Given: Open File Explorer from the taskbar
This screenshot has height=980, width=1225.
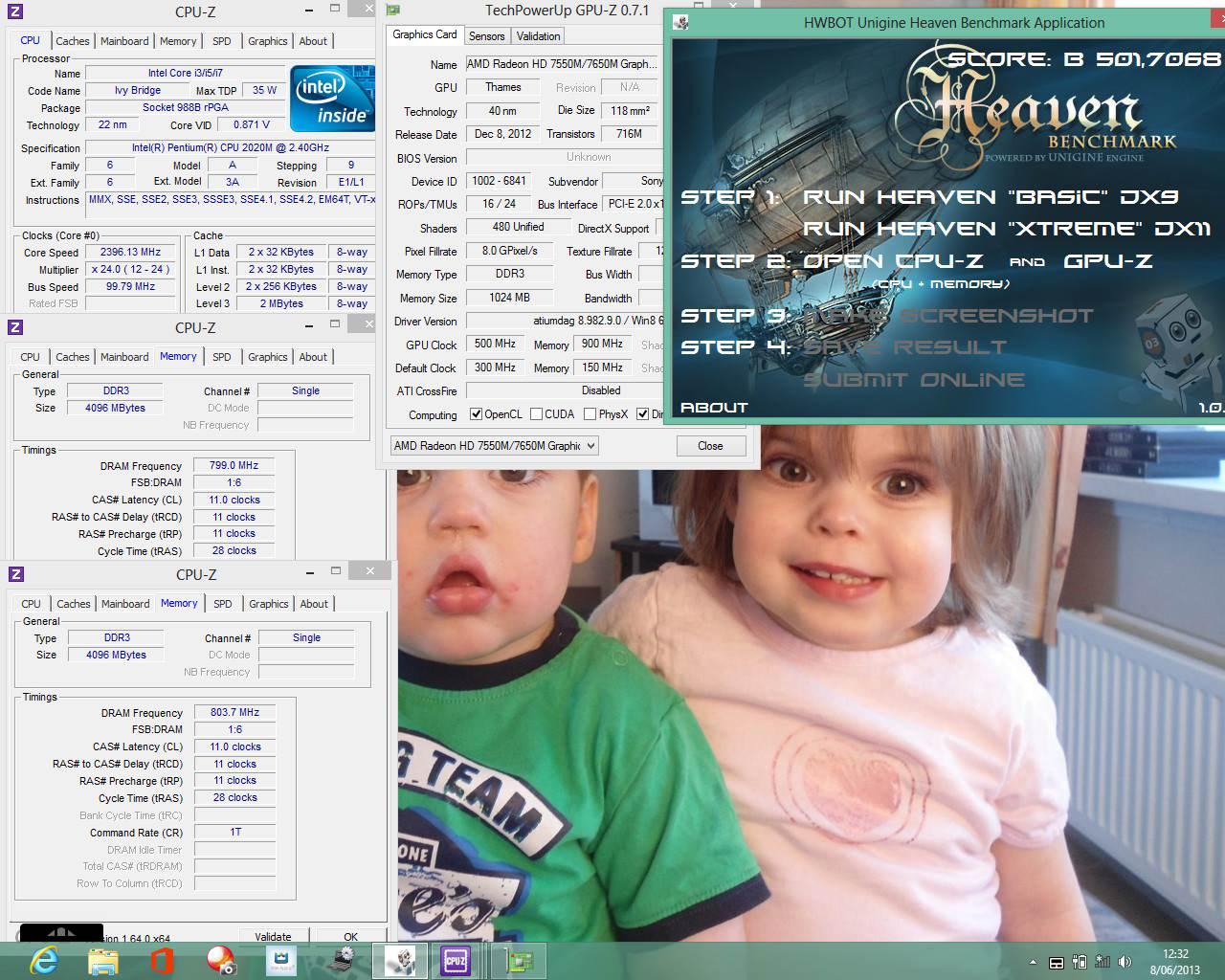Looking at the screenshot, I should tap(103, 960).
